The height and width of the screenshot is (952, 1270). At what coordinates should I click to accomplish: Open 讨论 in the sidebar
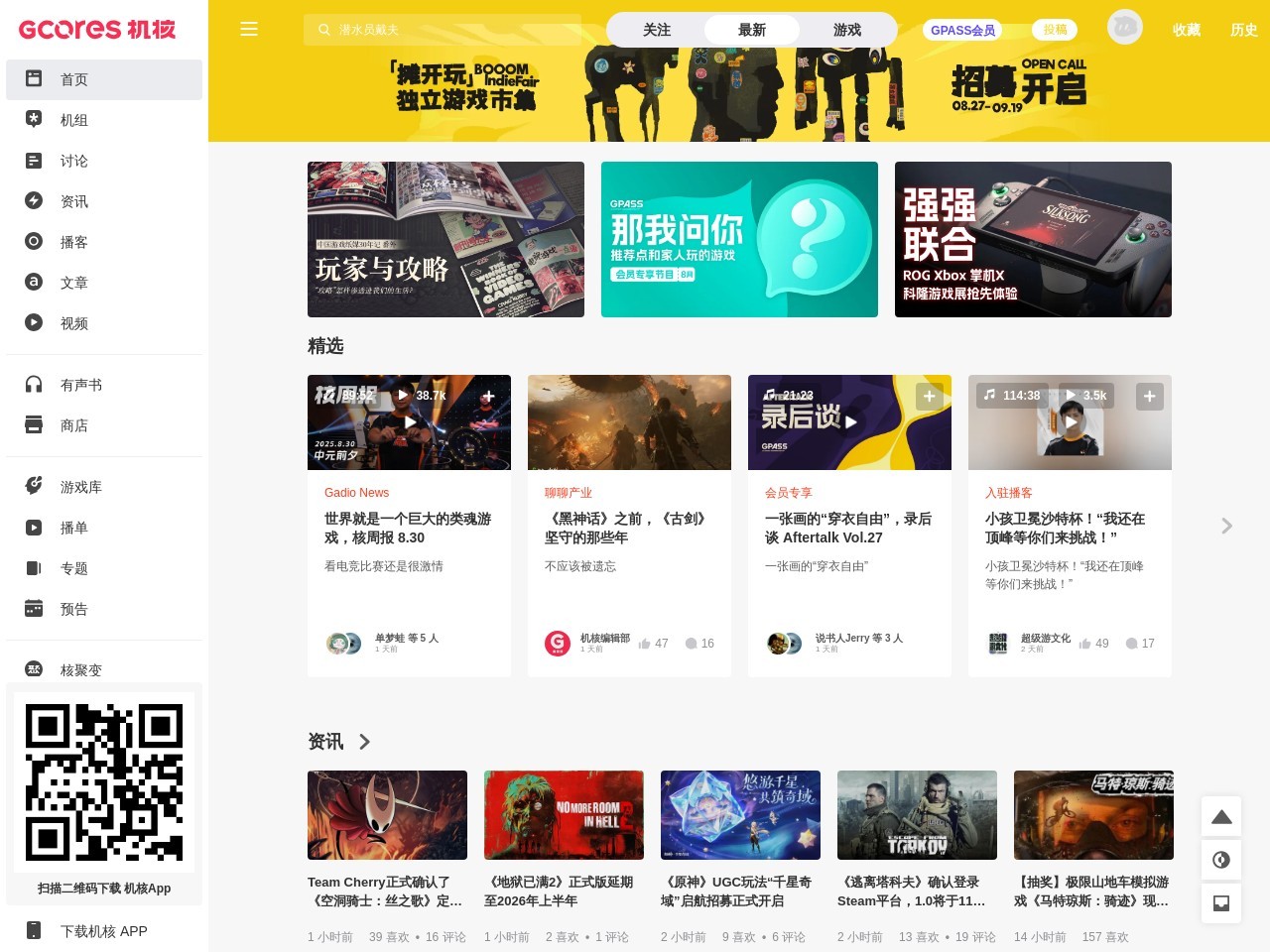[x=104, y=161]
